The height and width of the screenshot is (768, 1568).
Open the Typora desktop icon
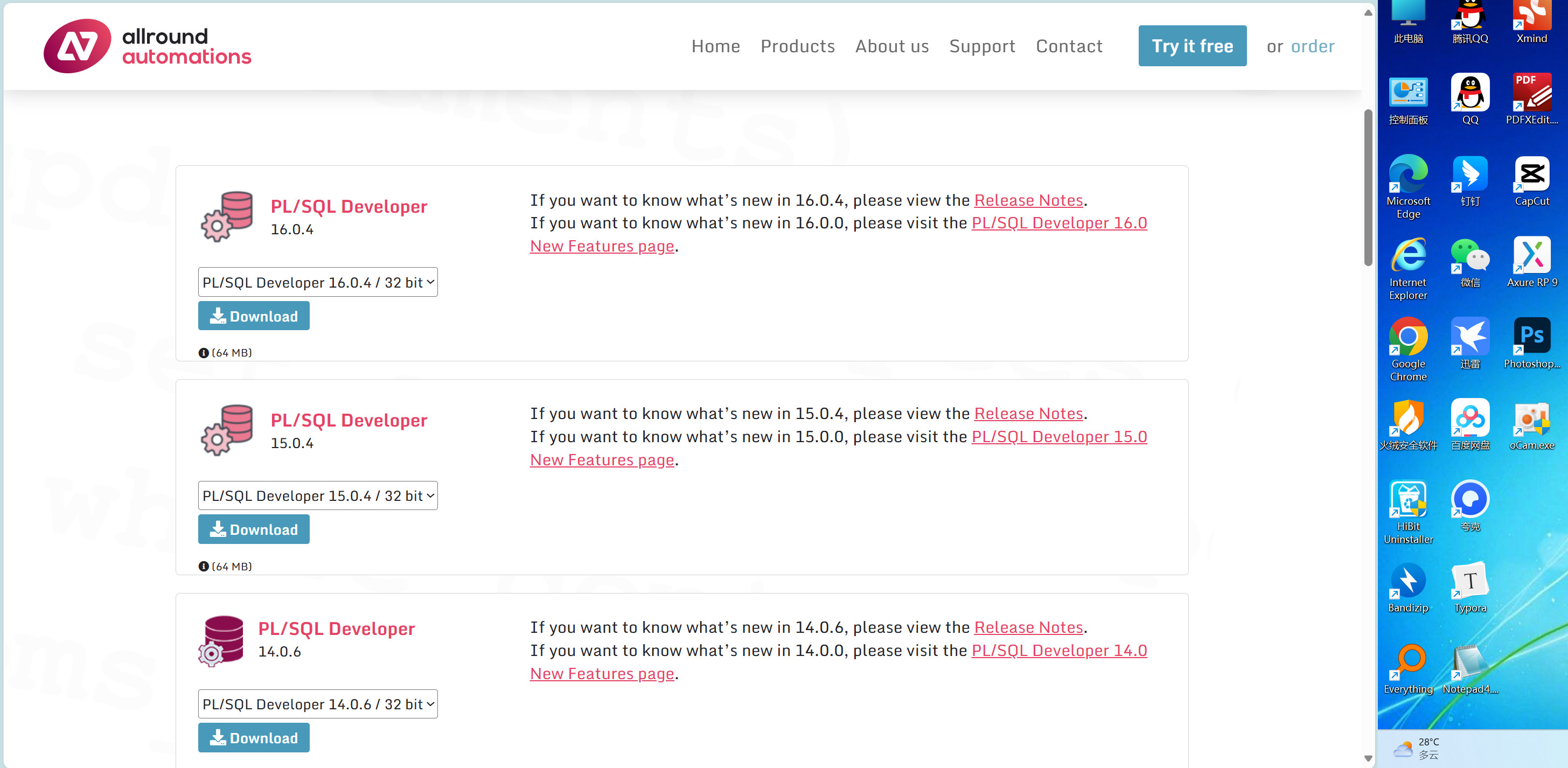[1470, 581]
